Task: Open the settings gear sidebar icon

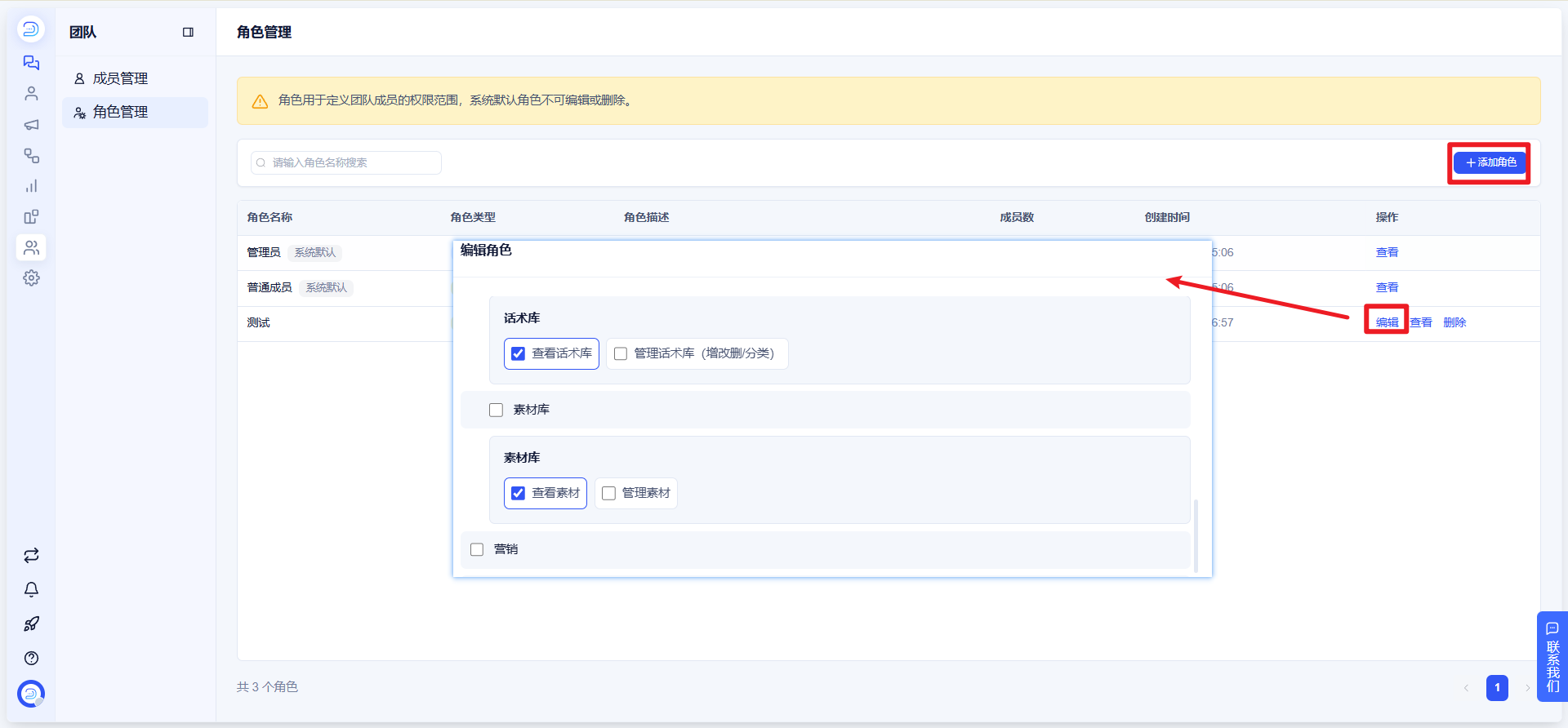Action: point(31,278)
